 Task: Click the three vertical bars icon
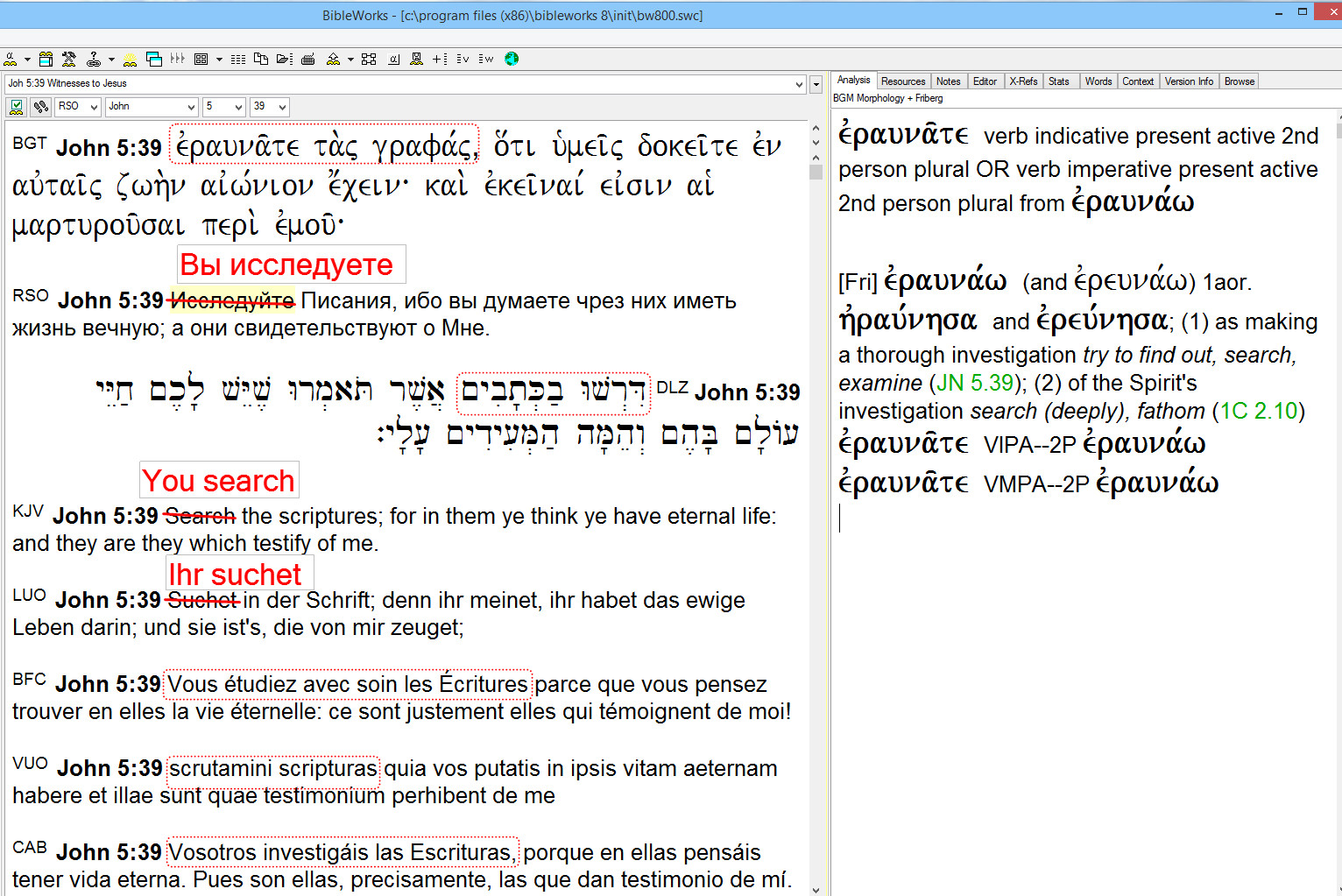(178, 59)
